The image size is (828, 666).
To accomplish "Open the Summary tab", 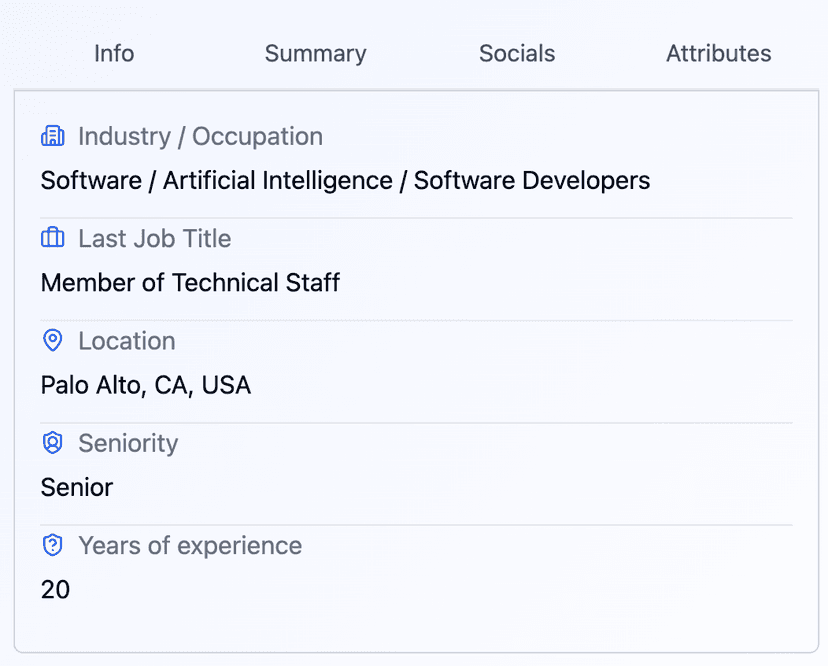I will pyautogui.click(x=315, y=54).
